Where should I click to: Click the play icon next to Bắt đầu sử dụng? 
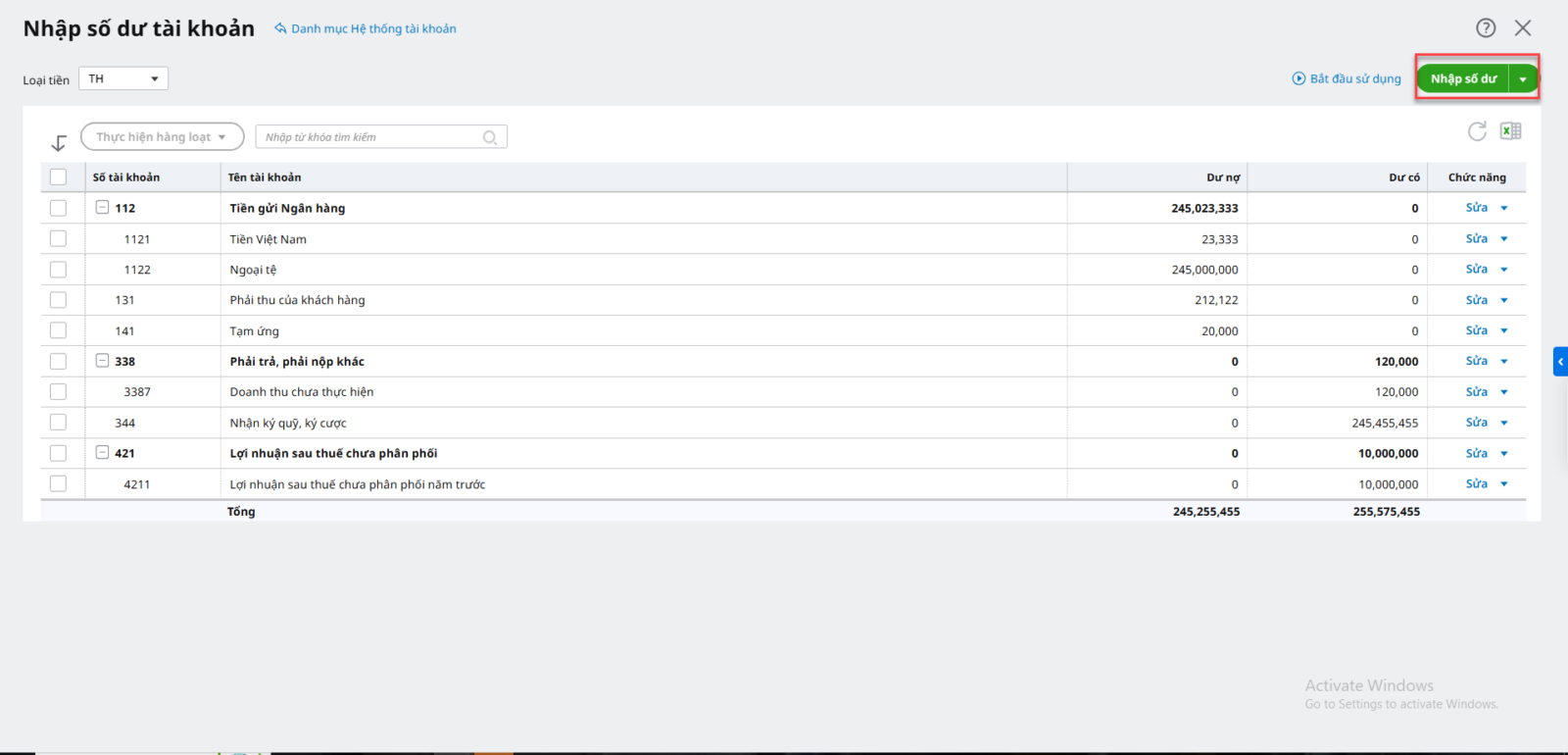[x=1298, y=78]
